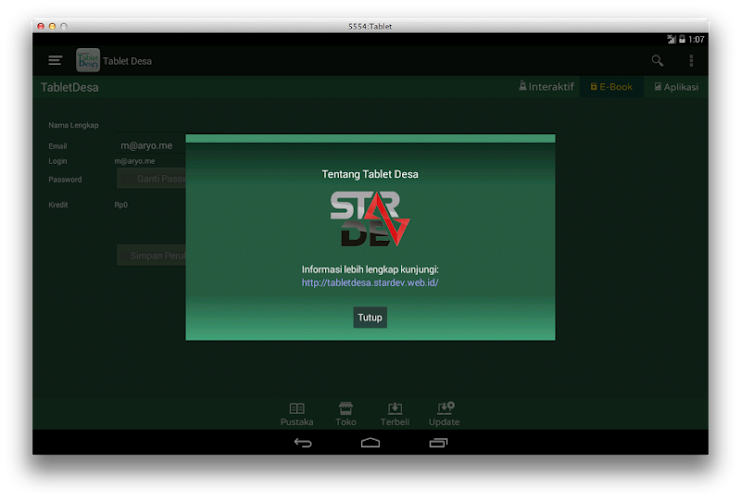Viewport: 741px width, 500px height.
Task: Switch to the Aplikasi tab
Action: click(x=676, y=87)
